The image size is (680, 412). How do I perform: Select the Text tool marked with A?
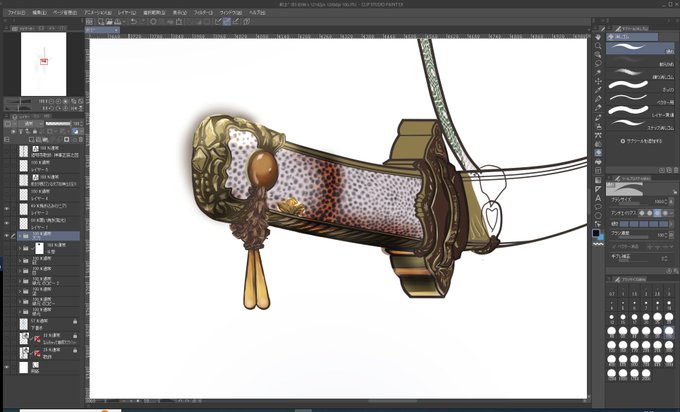597,197
